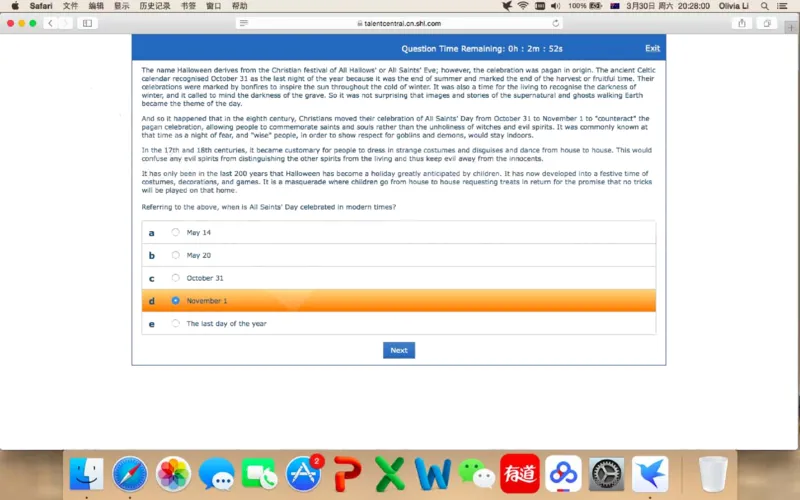
Task: Toggle Safari sidebar button
Action: 87,23
